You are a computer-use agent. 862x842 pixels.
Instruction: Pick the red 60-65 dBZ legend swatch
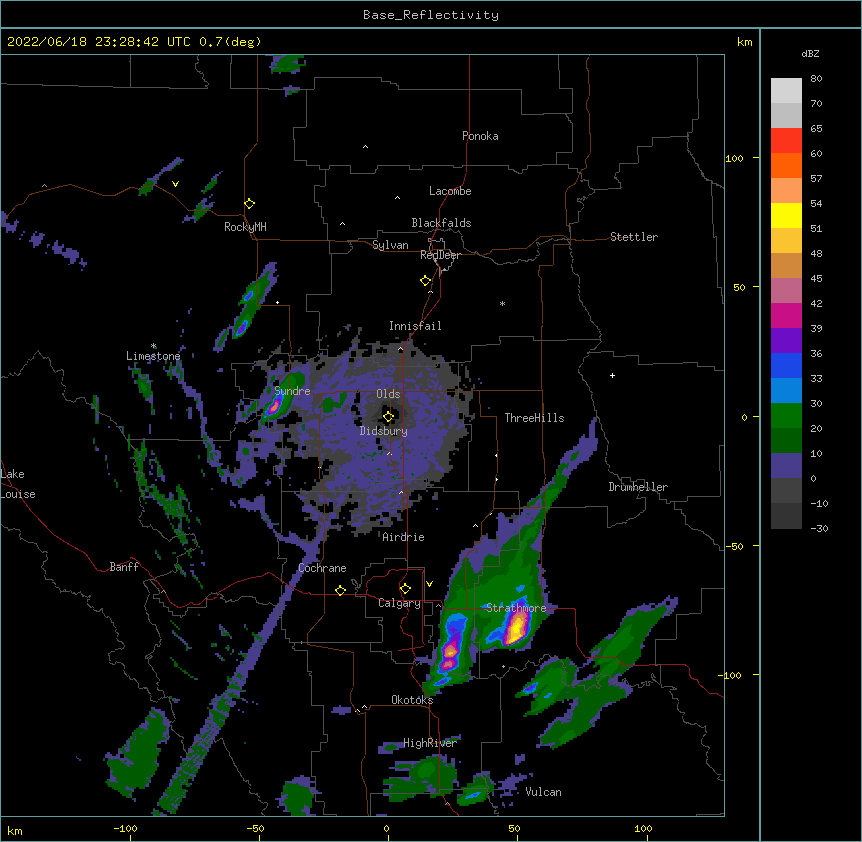786,141
